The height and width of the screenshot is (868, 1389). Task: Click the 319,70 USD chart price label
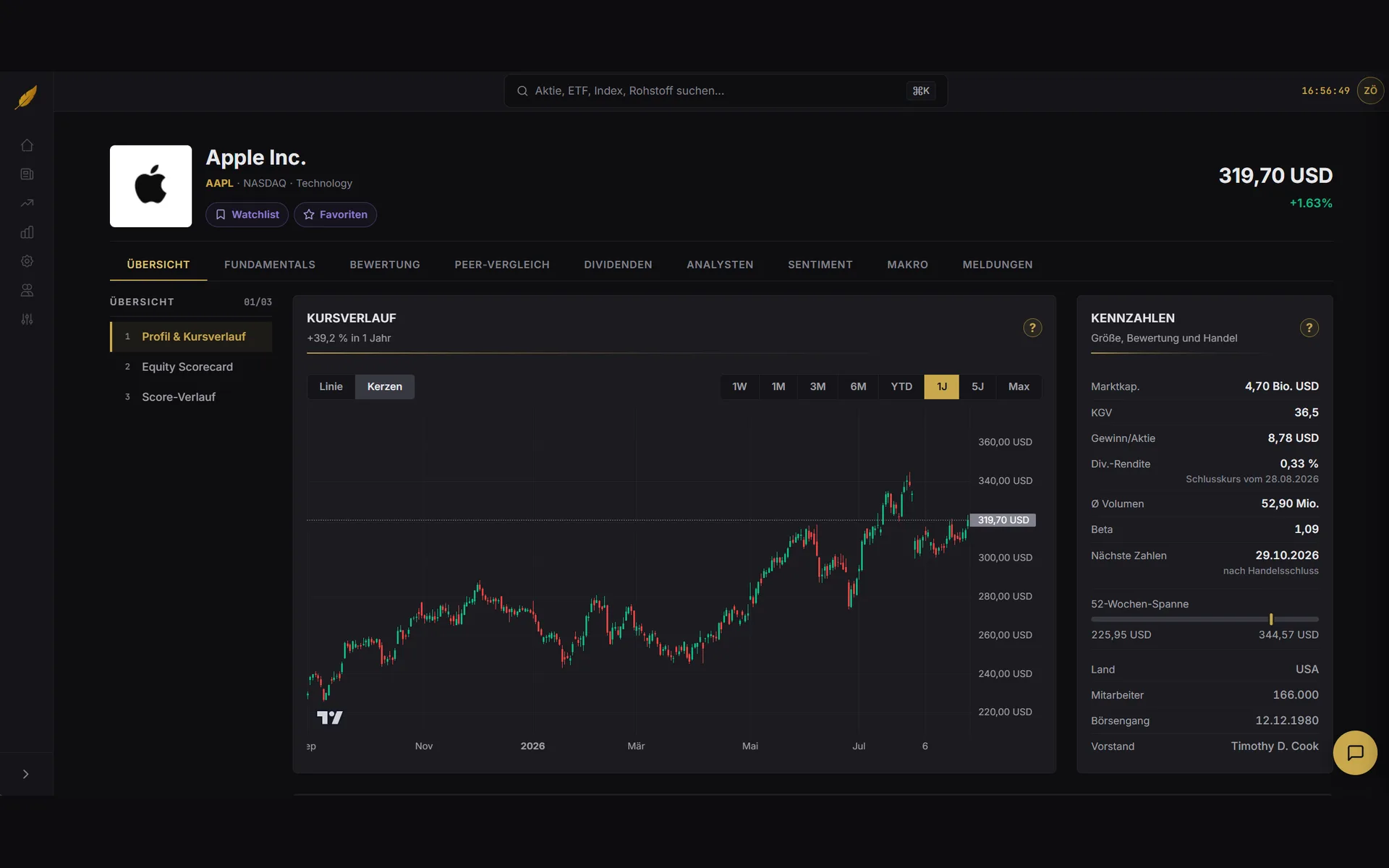pyautogui.click(x=1003, y=520)
